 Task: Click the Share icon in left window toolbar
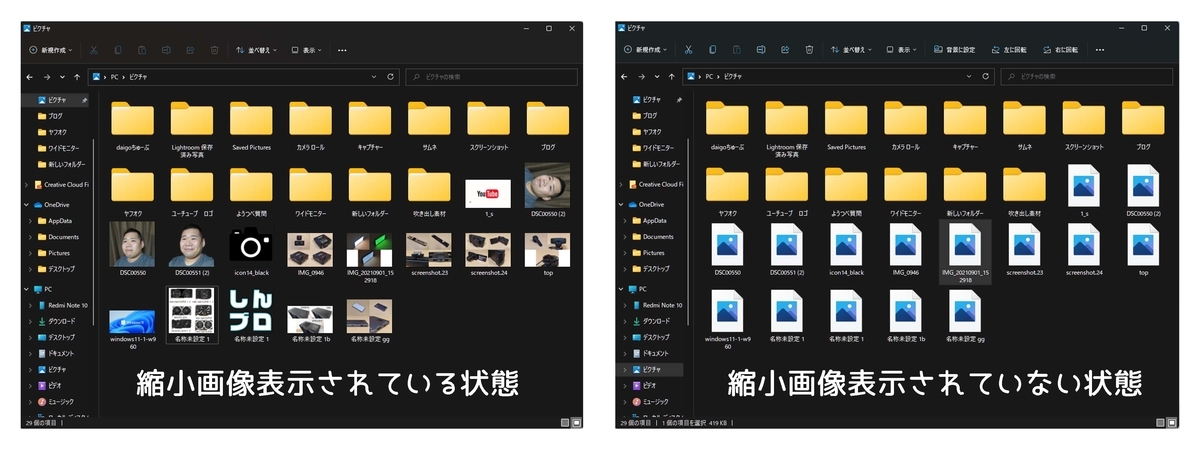point(190,49)
